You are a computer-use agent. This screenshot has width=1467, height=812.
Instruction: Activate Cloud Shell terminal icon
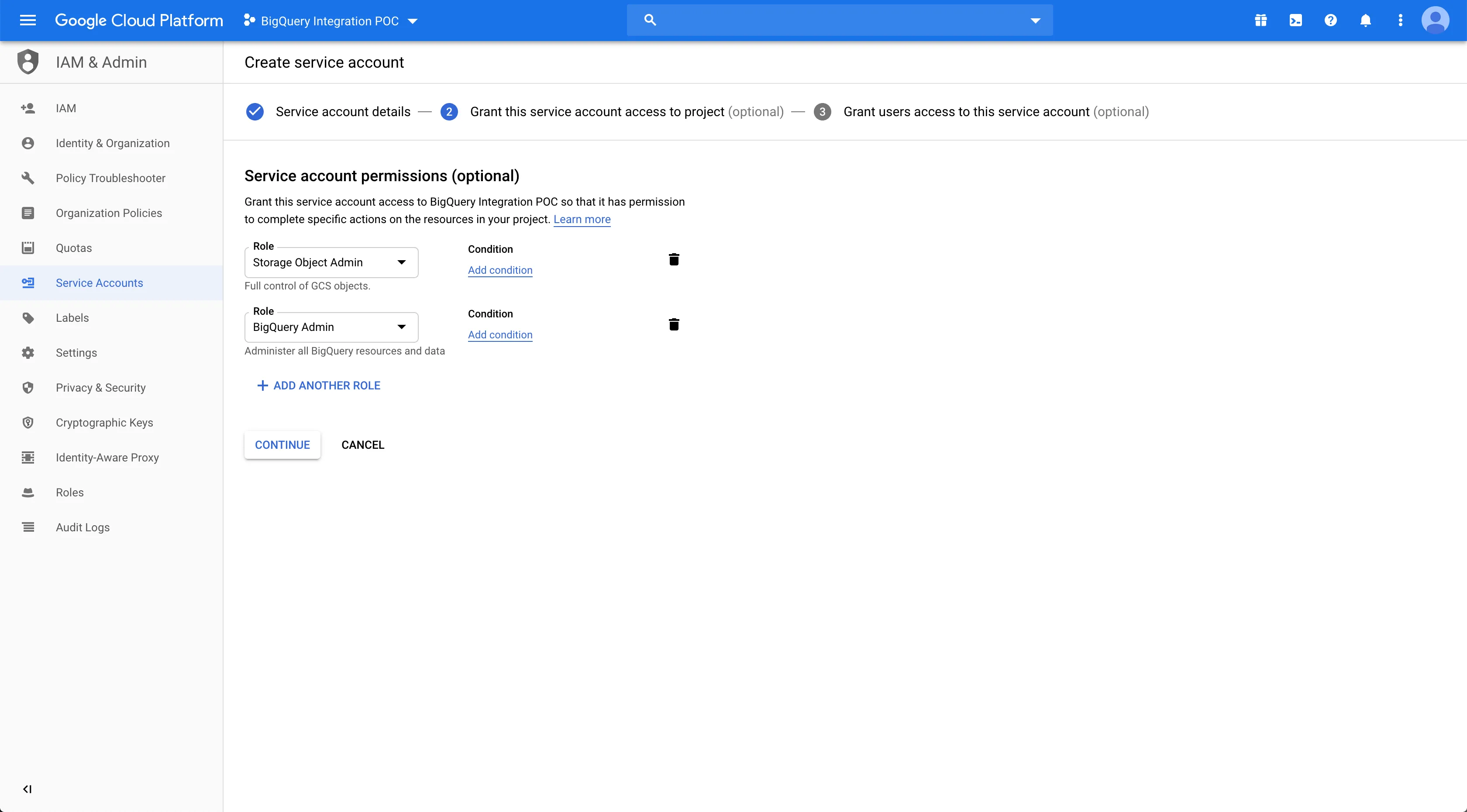(1295, 21)
